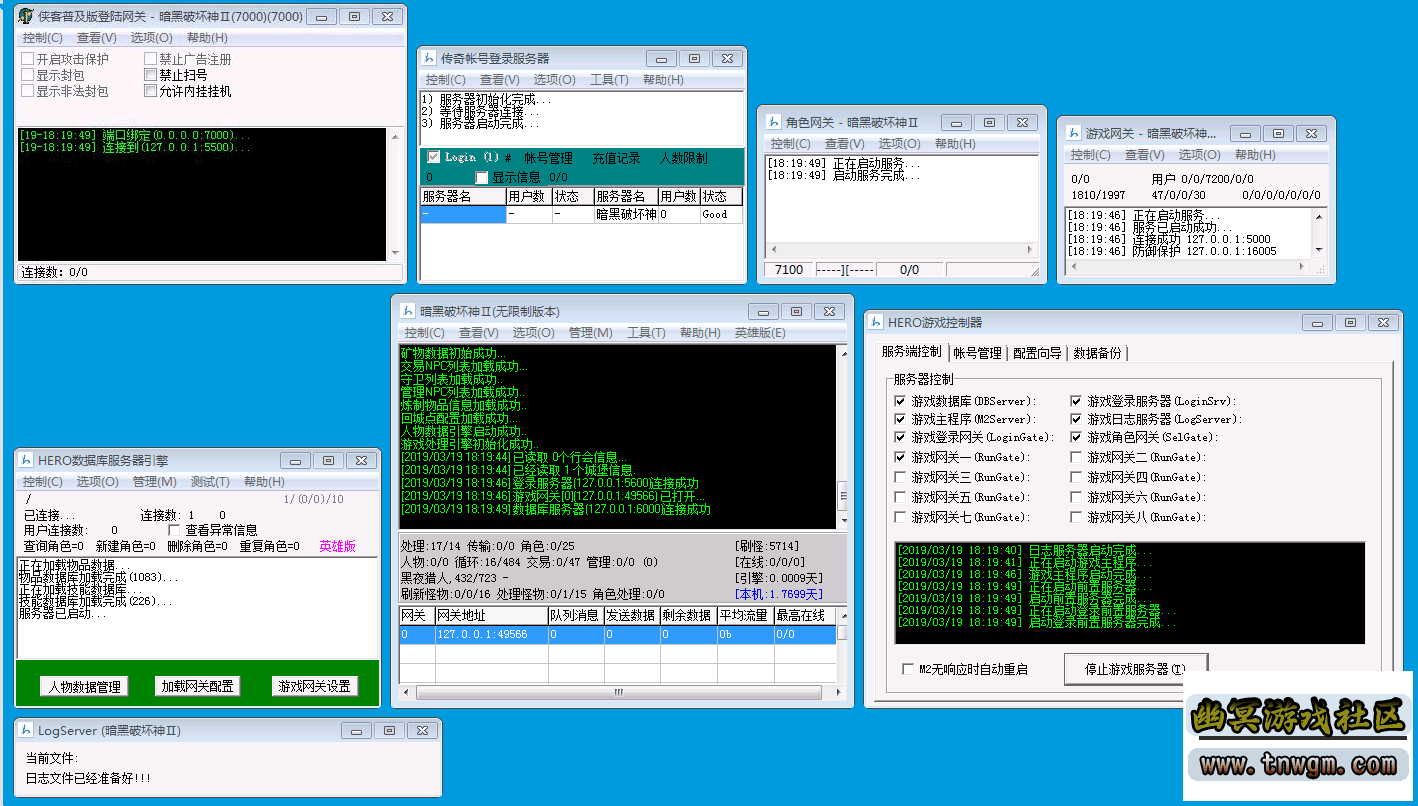The image size is (1418, 806).
Task: Click 平均流量 column header
Action: pos(745,615)
